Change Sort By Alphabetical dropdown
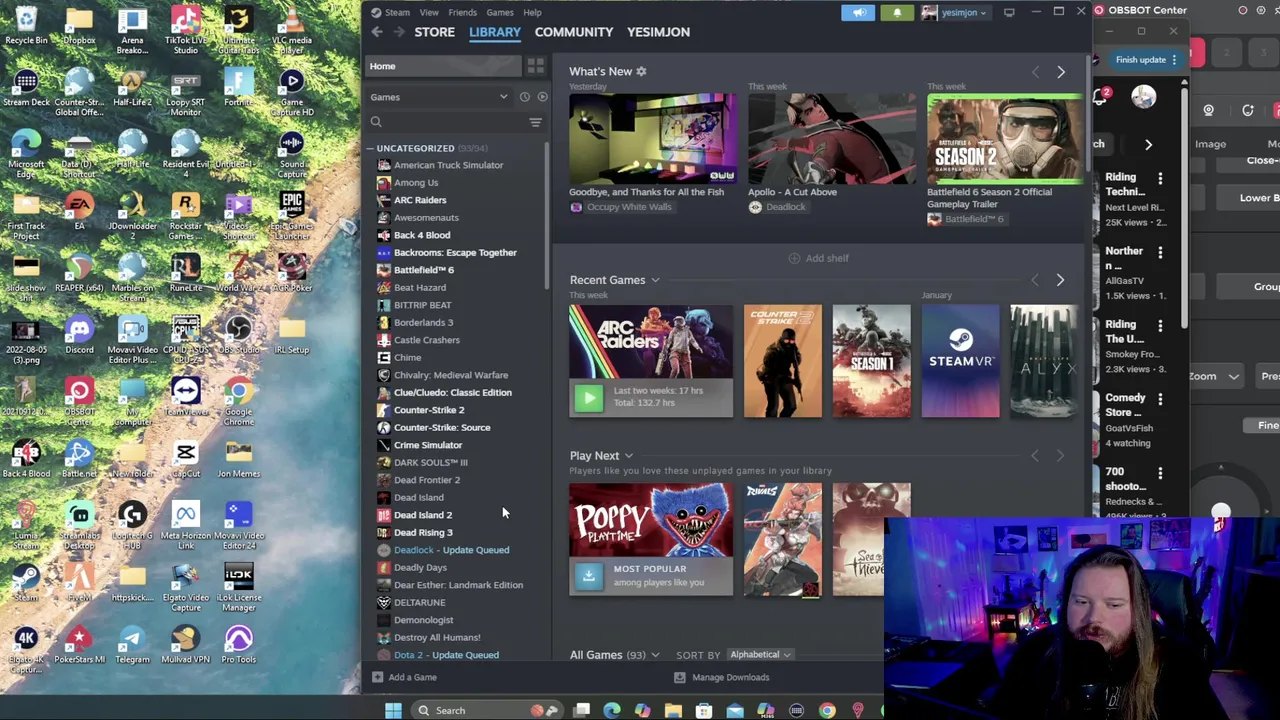The image size is (1280, 720). pyautogui.click(x=760, y=655)
